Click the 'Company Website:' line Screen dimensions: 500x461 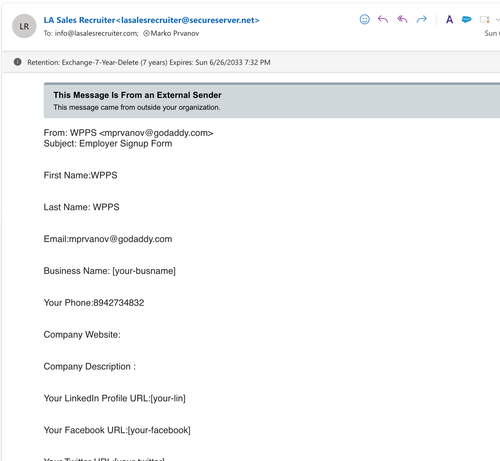tap(82, 335)
